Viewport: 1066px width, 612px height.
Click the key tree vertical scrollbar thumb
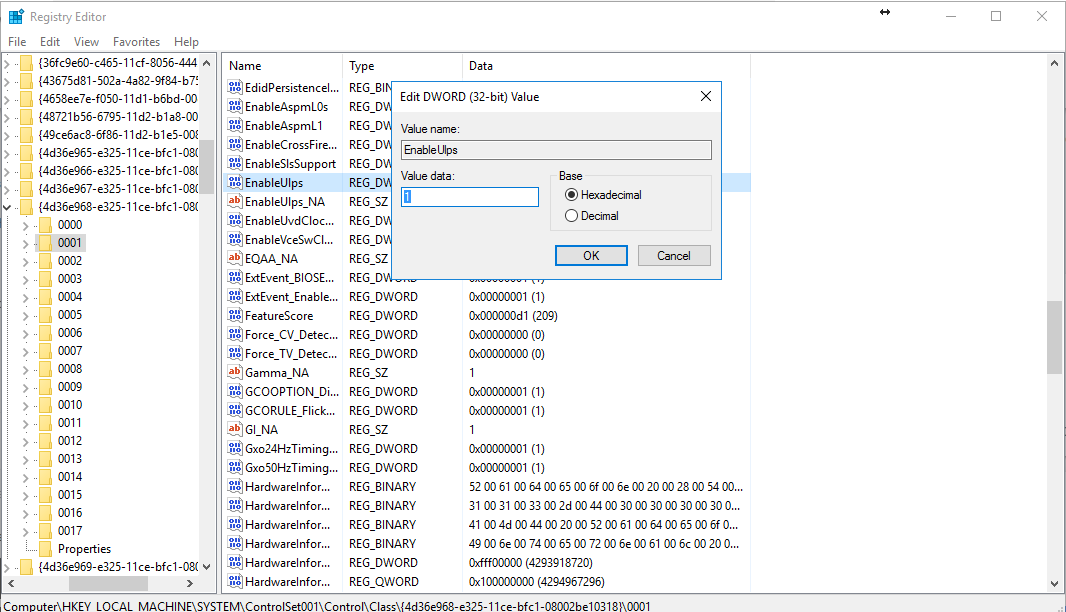206,167
